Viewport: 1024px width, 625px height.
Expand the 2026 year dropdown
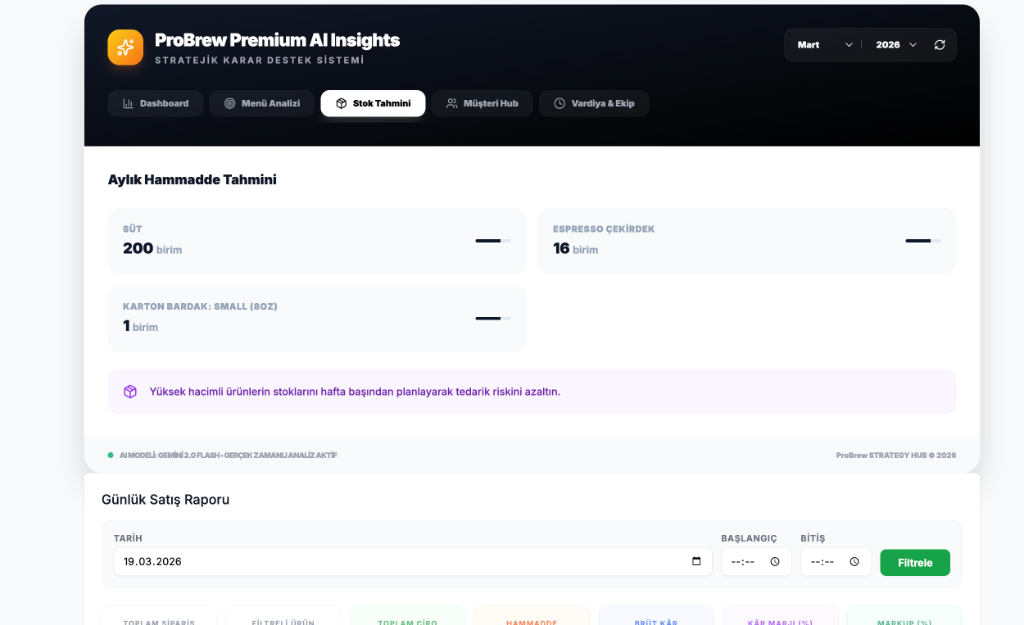pyautogui.click(x=896, y=45)
